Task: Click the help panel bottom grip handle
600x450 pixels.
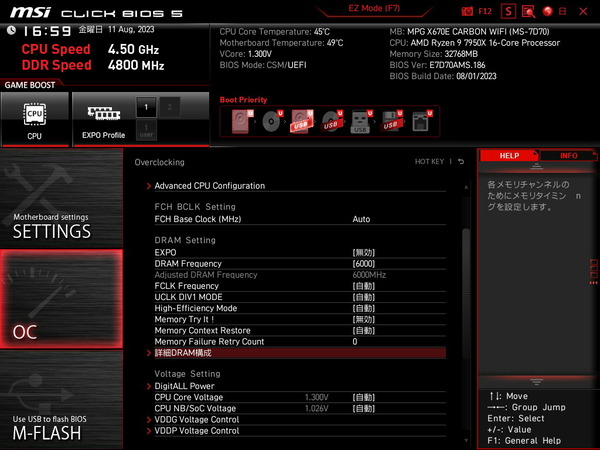Action: pyautogui.click(x=536, y=382)
